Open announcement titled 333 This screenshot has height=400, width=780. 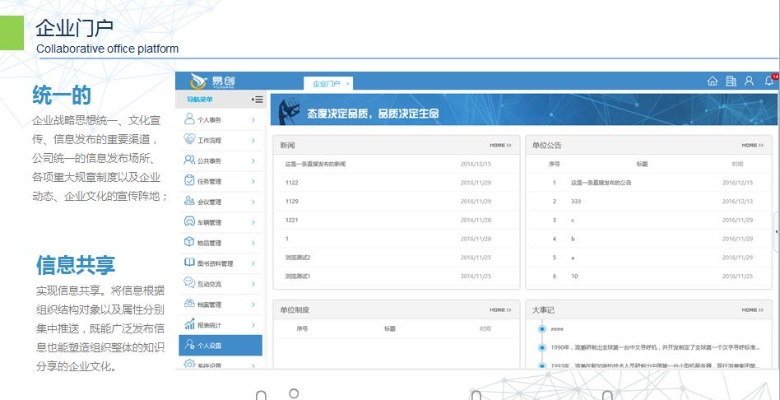576,201
